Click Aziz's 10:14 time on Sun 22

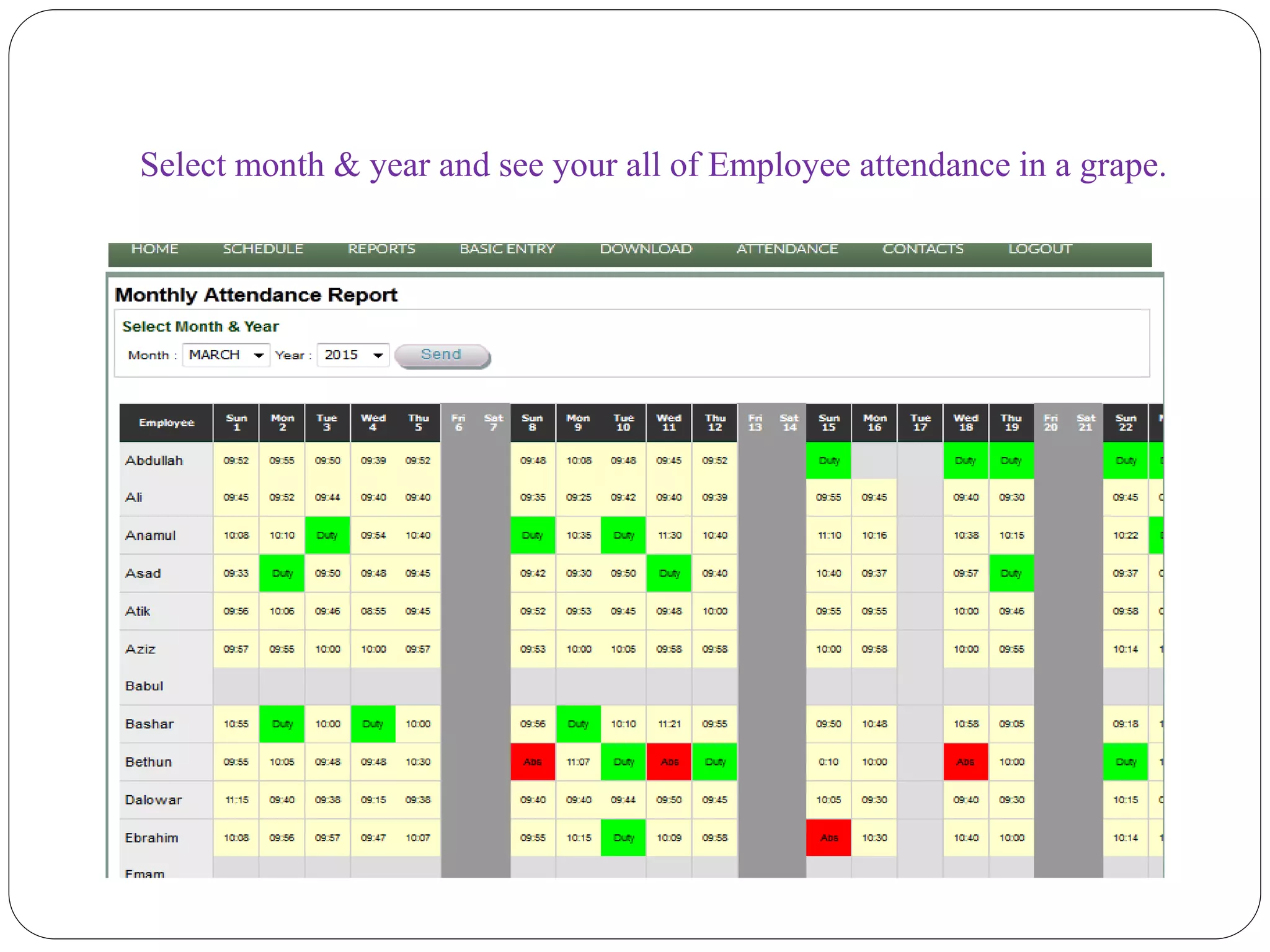click(1126, 649)
